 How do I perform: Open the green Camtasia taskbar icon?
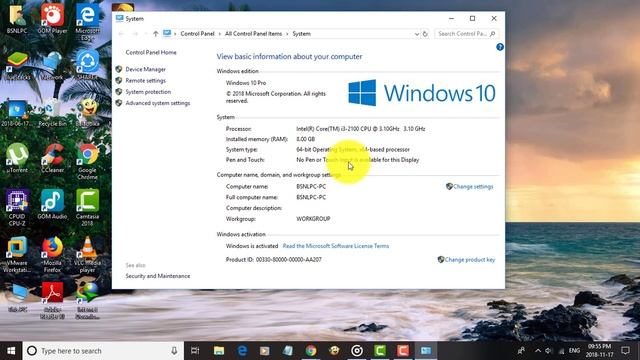pos(380,351)
